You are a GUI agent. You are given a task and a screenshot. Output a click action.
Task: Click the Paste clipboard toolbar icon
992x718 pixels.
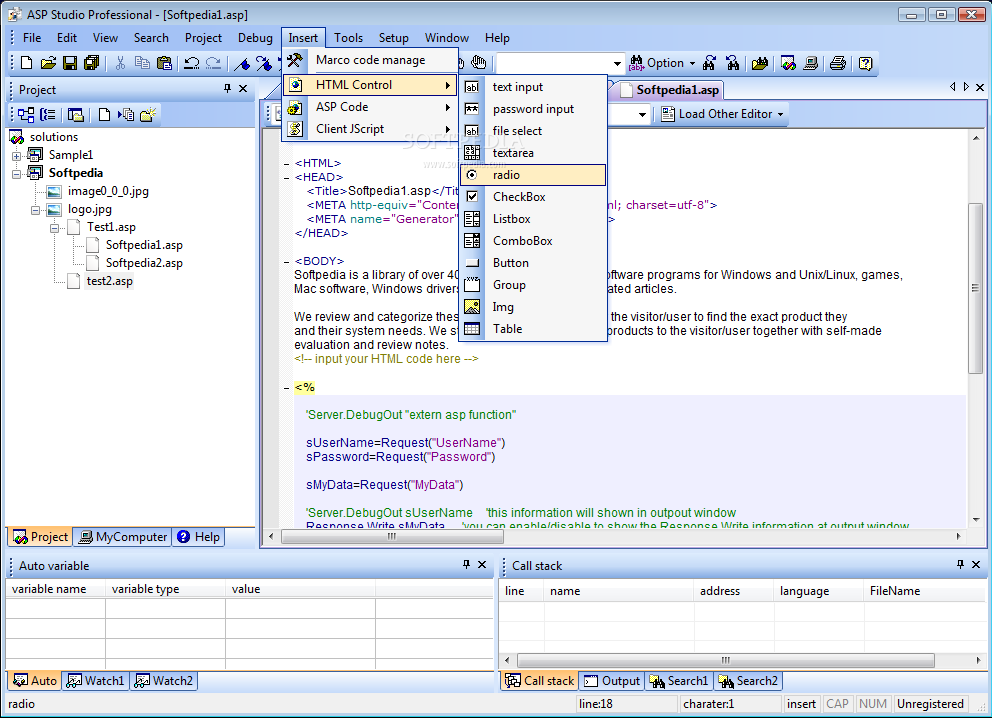[x=164, y=63]
